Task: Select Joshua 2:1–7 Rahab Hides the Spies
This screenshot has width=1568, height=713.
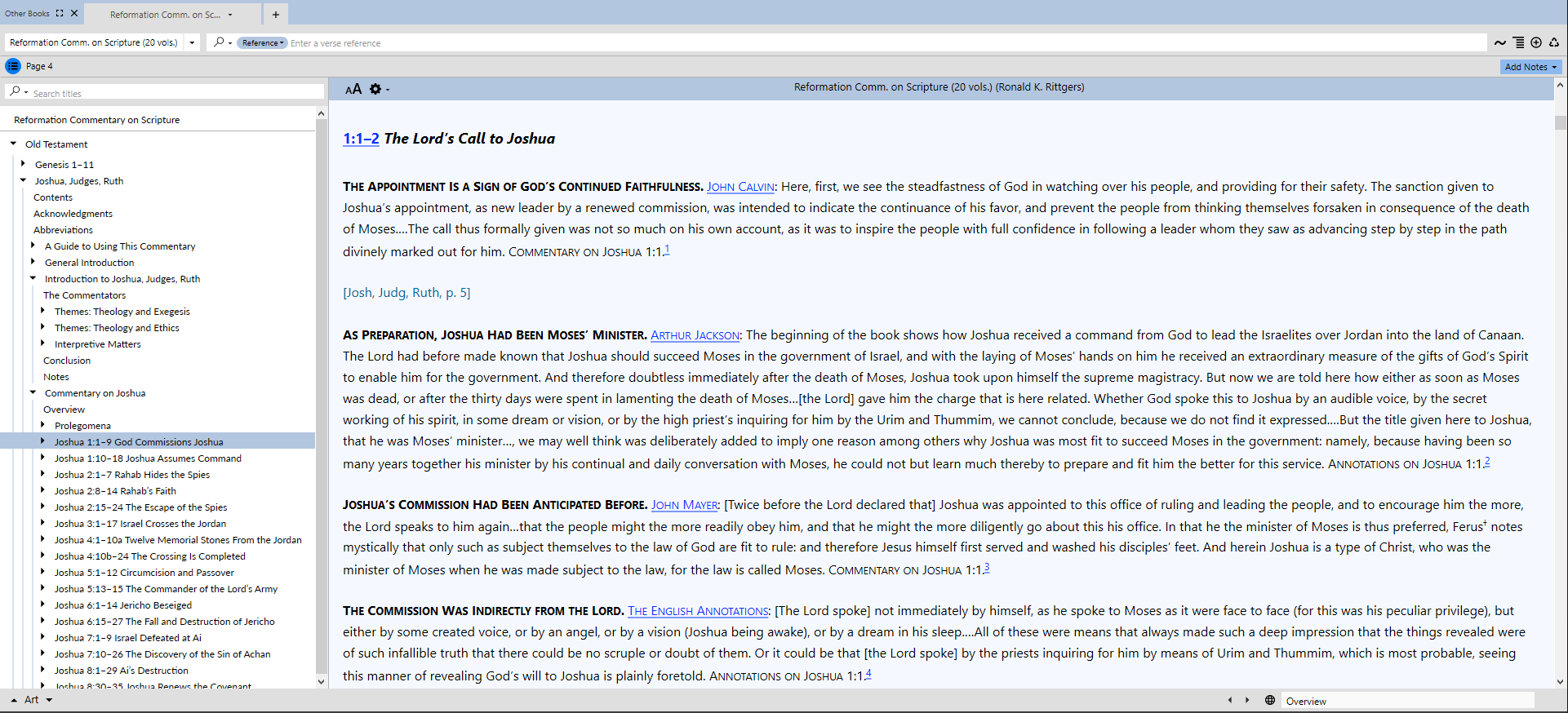Action: (x=132, y=475)
